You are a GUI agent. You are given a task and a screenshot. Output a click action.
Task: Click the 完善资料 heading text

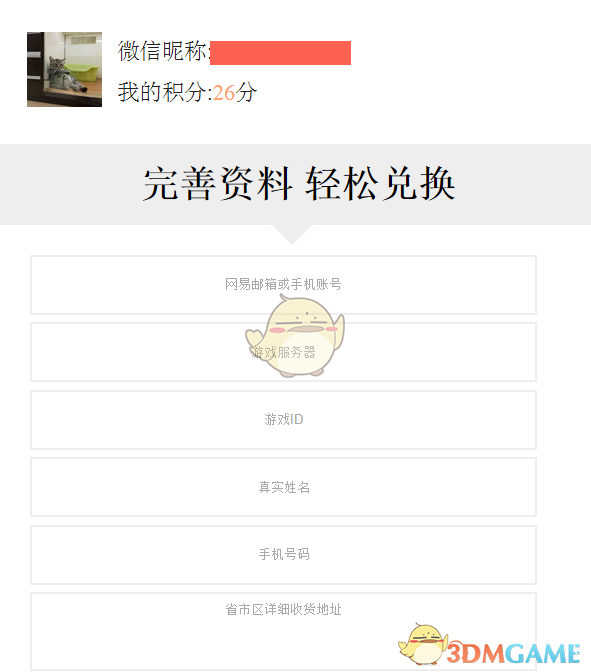[218, 184]
